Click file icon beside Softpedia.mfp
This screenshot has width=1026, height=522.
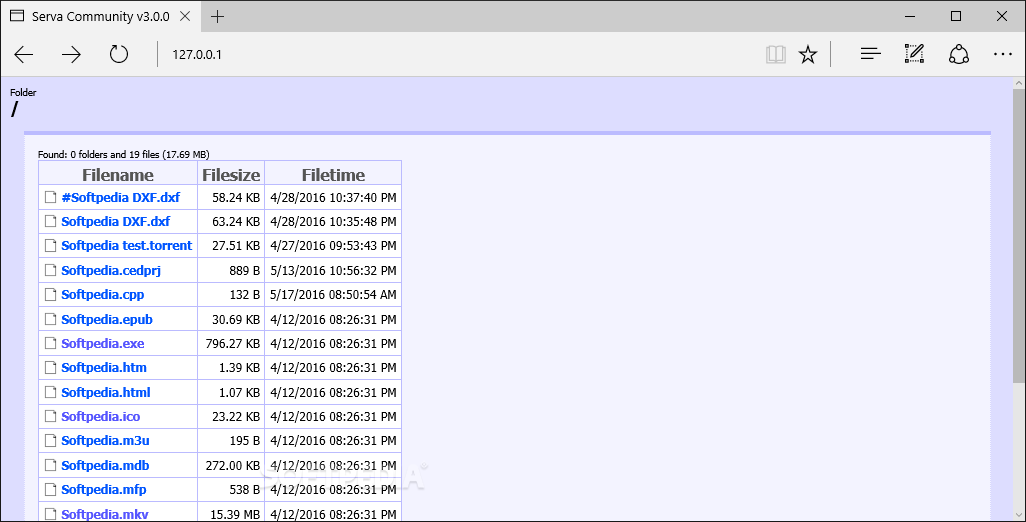pyautogui.click(x=50, y=489)
